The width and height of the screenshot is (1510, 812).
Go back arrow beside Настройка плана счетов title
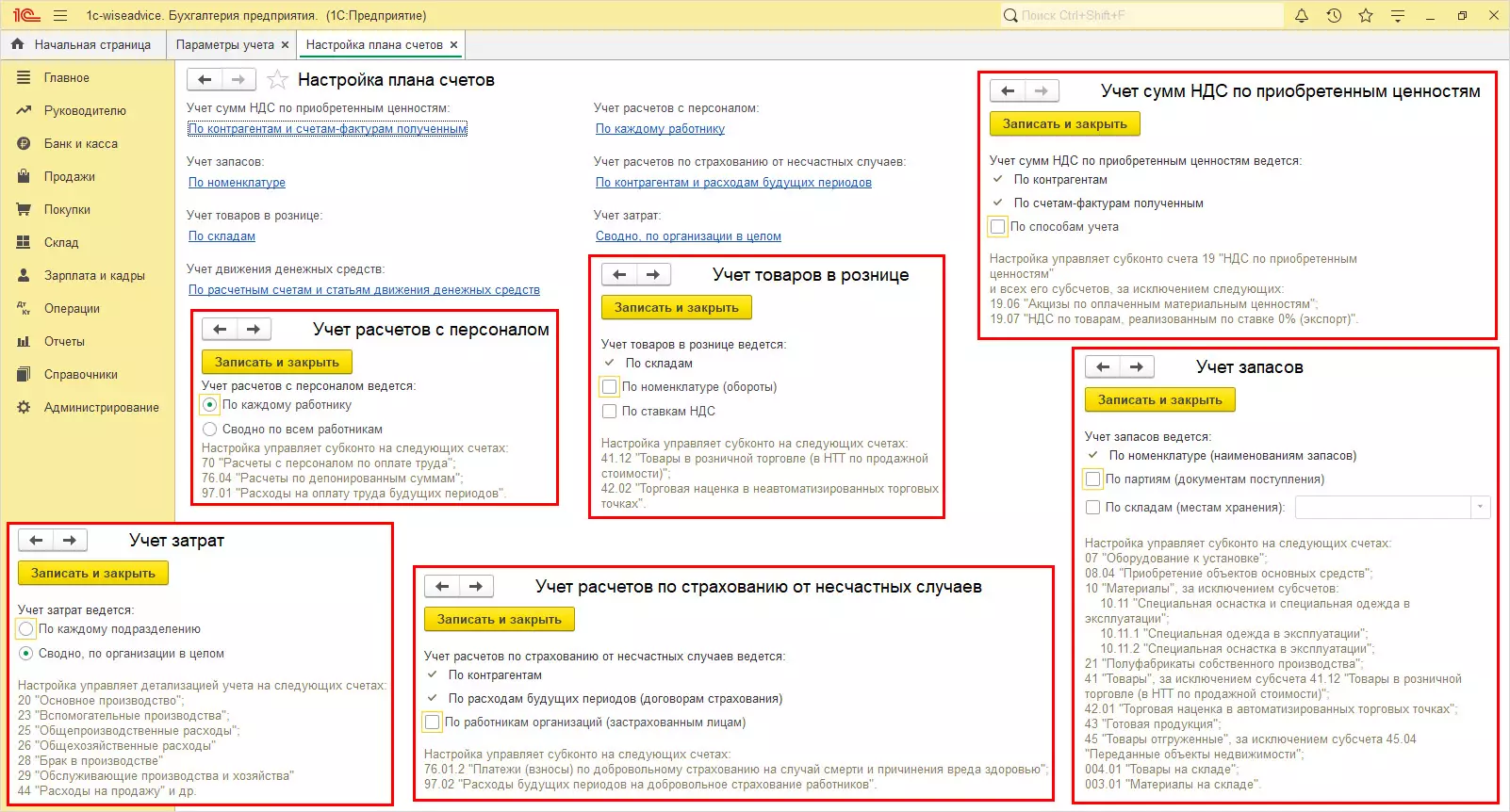coord(205,80)
